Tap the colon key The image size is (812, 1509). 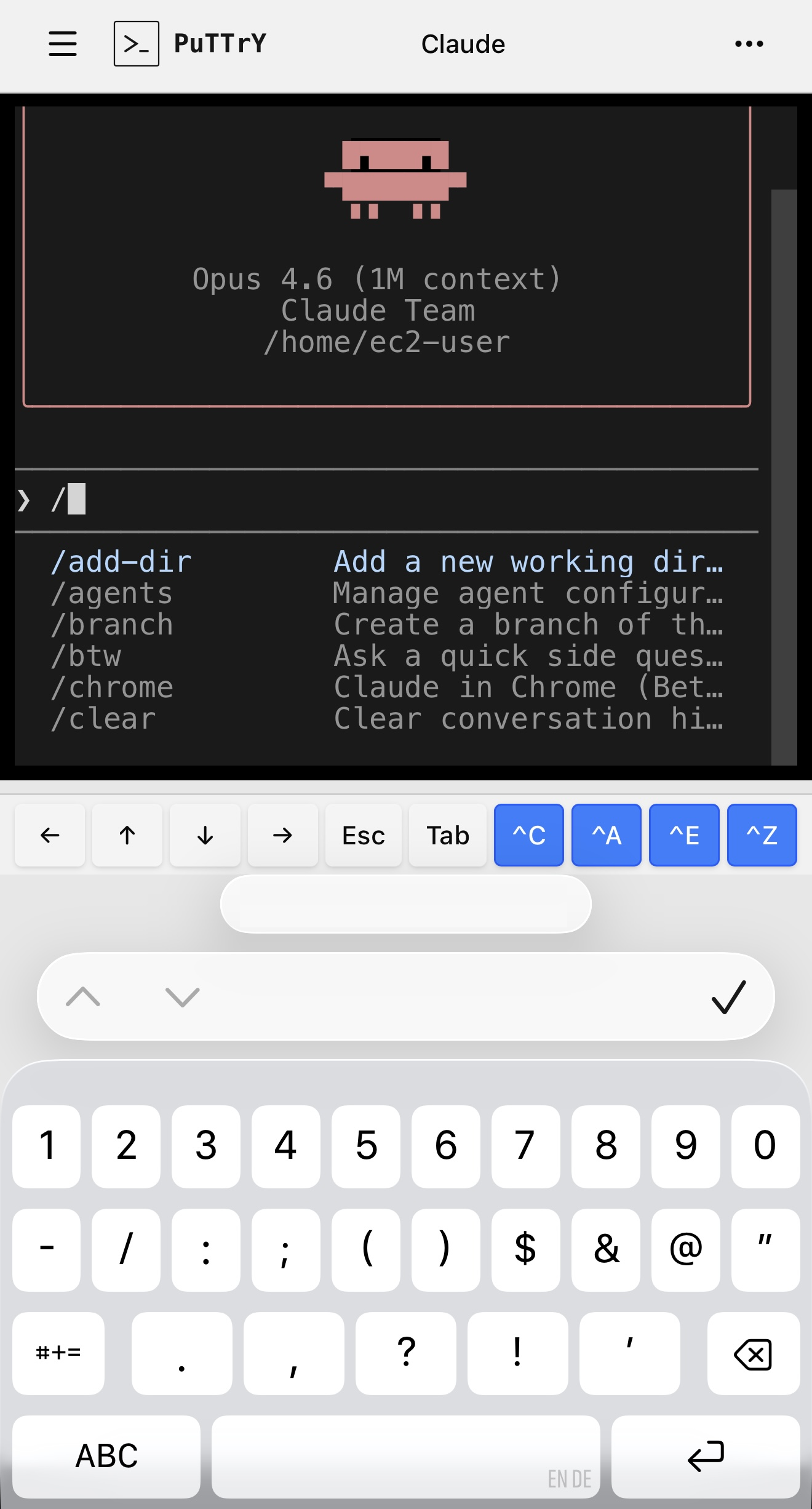206,1250
